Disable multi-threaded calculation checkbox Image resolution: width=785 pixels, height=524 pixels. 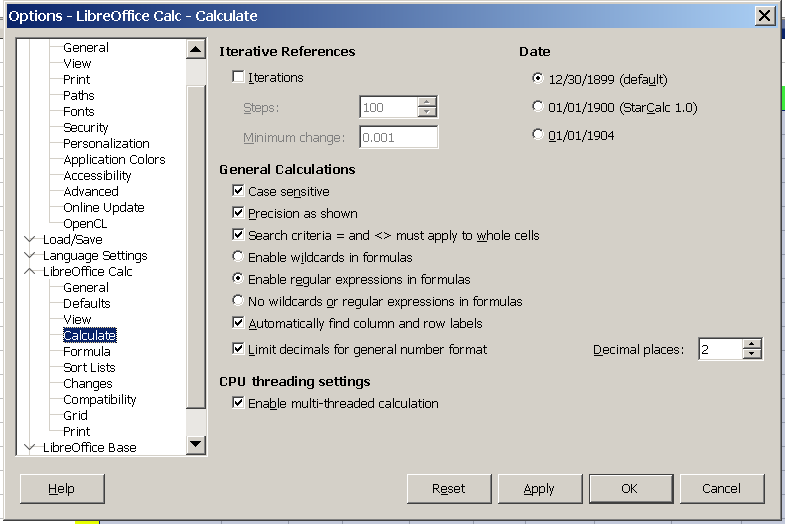[238, 403]
